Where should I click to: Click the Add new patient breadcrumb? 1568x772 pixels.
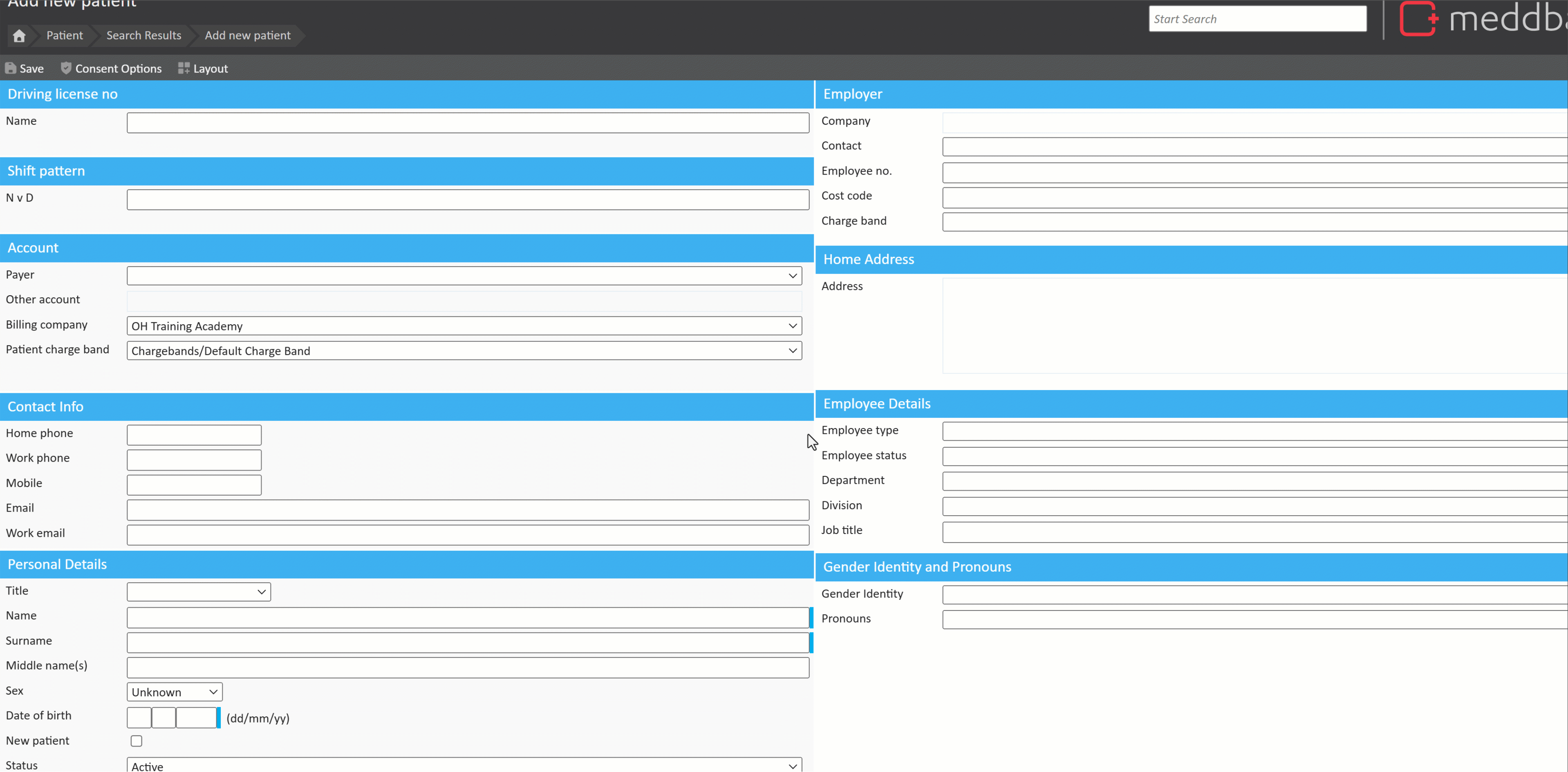pos(247,35)
